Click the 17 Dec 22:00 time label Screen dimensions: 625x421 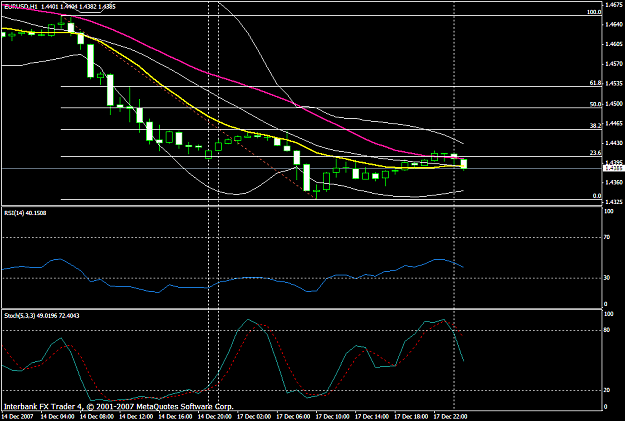[x=450, y=416]
